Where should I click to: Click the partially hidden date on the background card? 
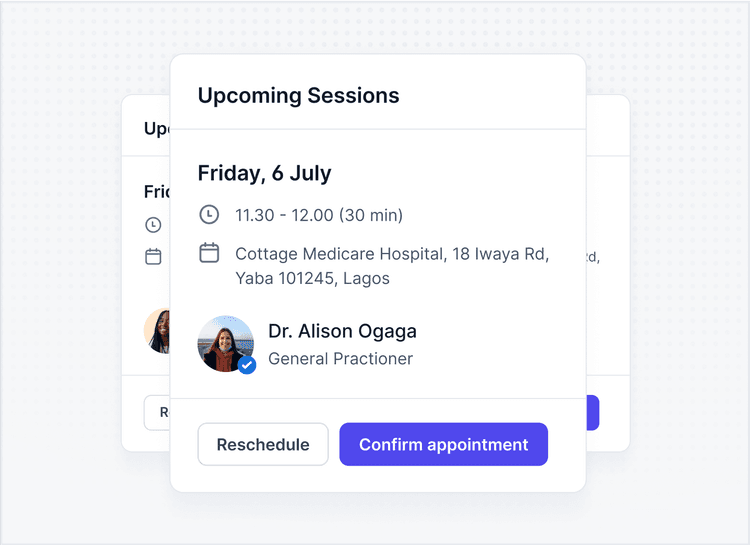tap(157, 191)
